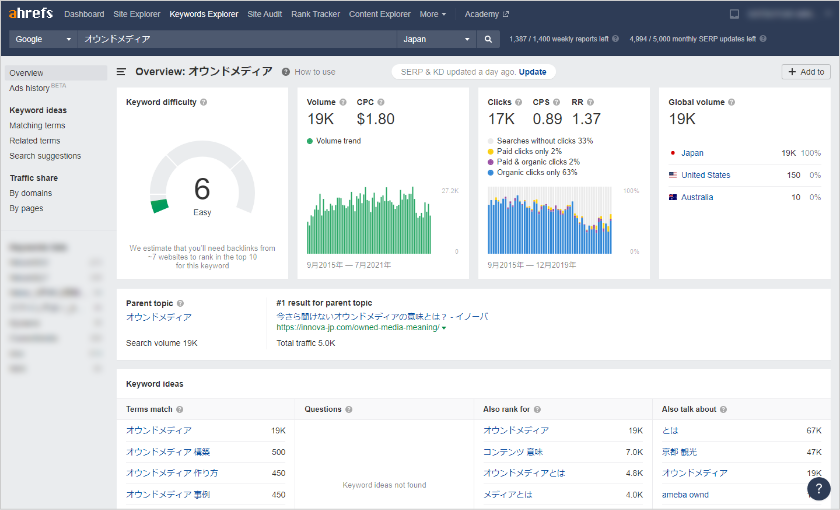
Task: Click the help icon next to Keyword difficulty
Action: (x=204, y=102)
